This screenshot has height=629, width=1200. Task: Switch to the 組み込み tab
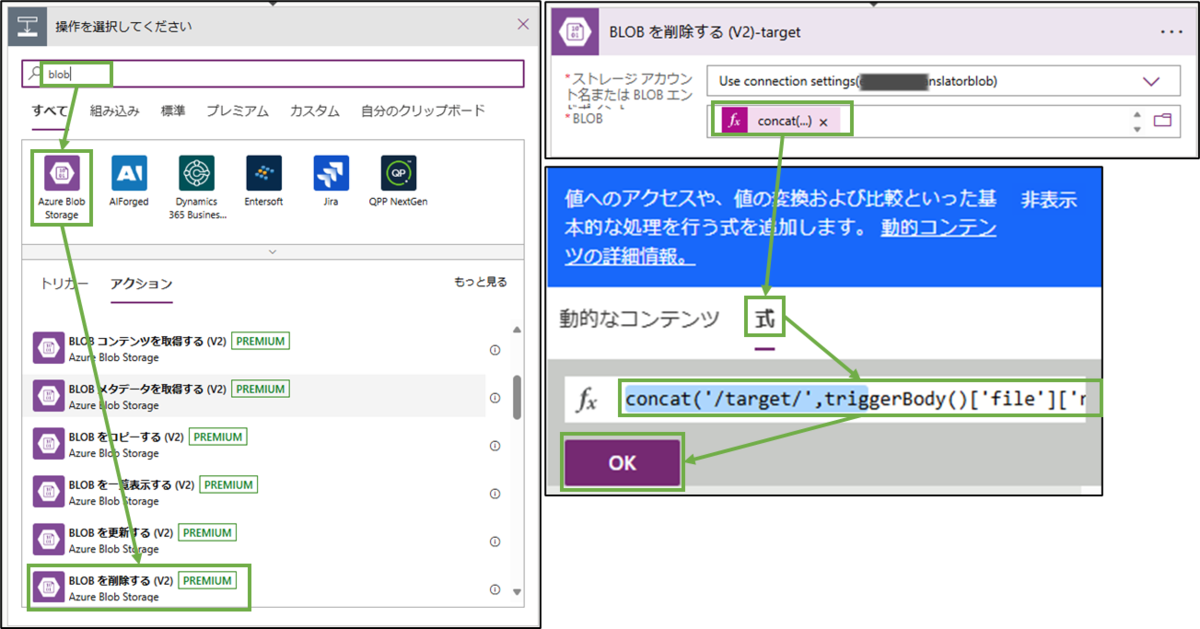pyautogui.click(x=114, y=111)
